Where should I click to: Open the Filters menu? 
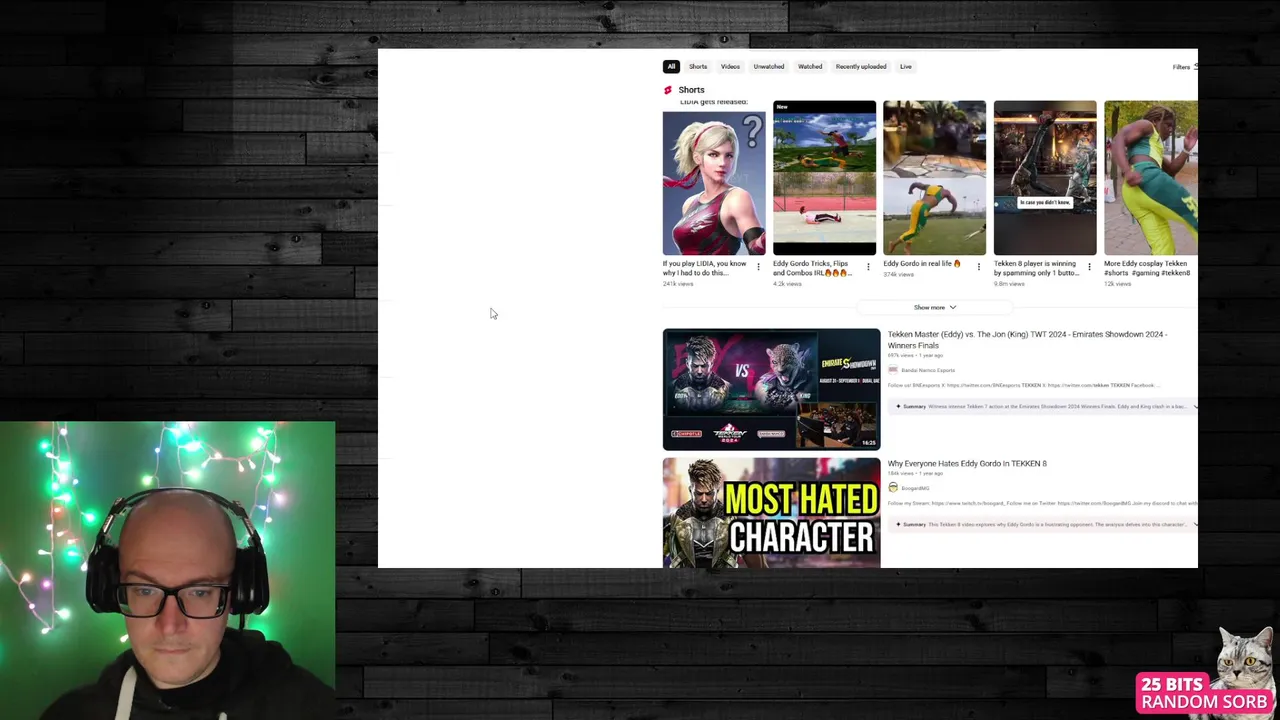coord(1184,67)
